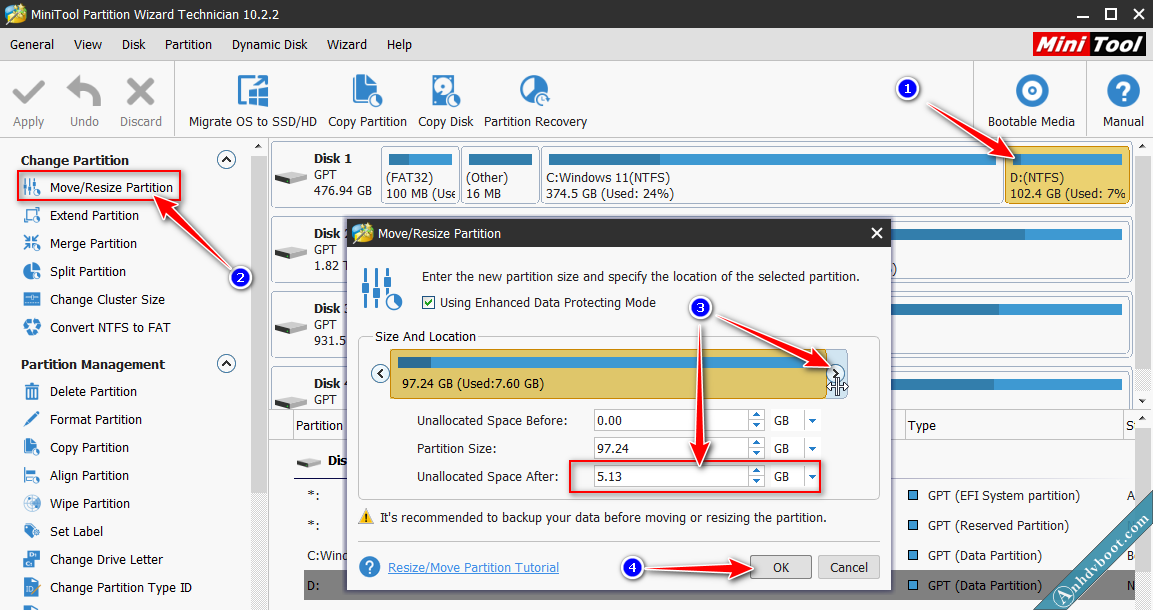
Task: Collapse the Partition Management section
Action: coord(226,363)
